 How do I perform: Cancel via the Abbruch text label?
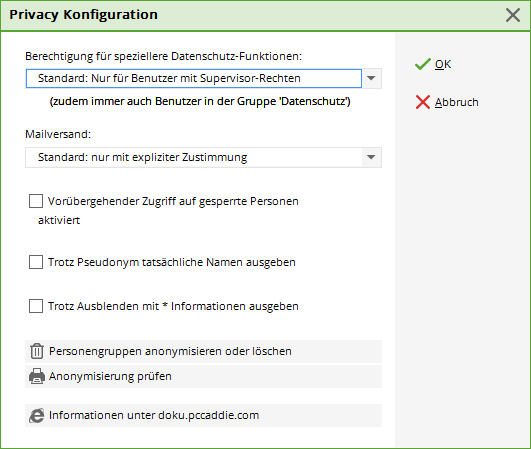456,102
